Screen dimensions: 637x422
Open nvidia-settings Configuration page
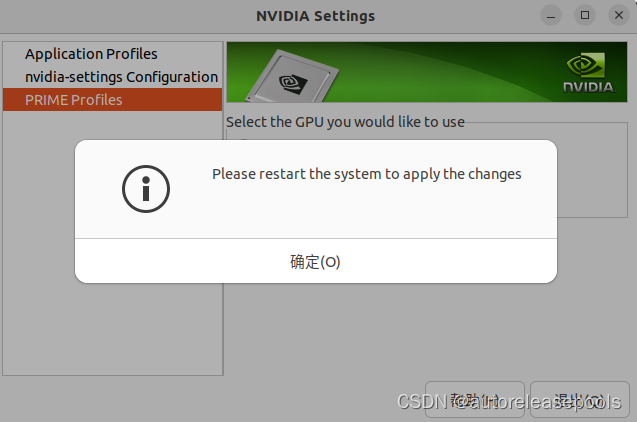click(x=121, y=77)
